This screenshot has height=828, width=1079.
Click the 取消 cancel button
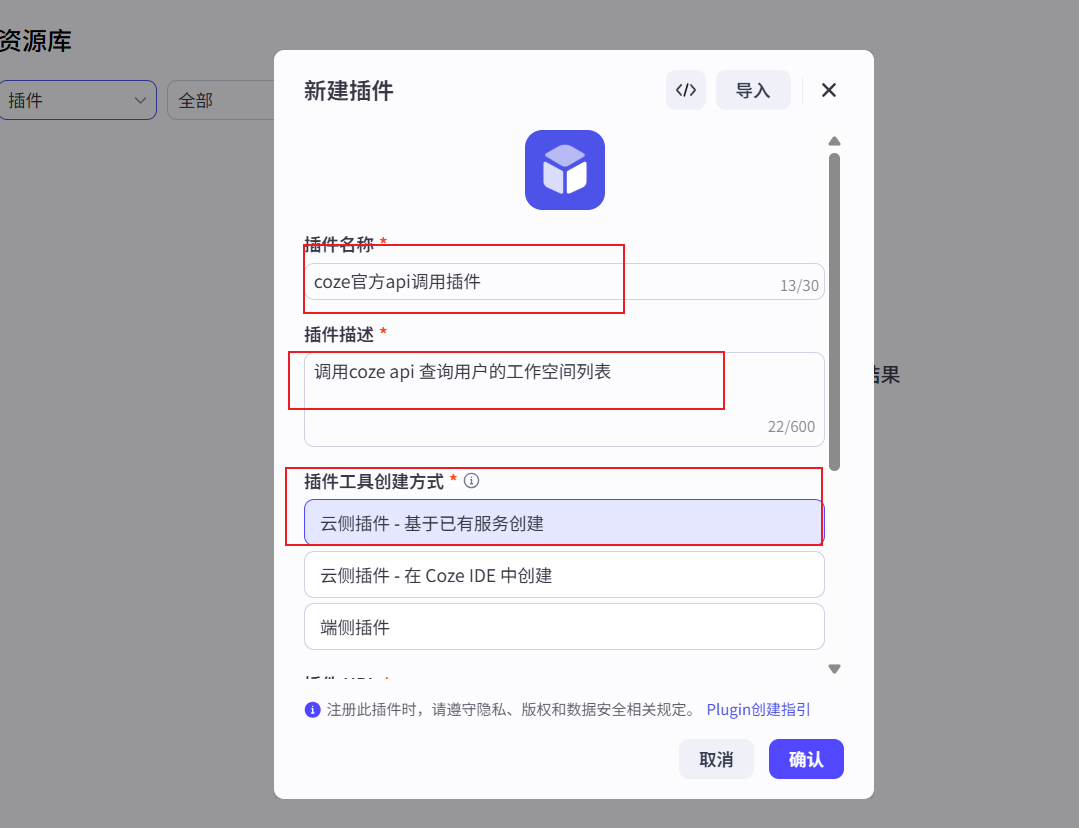click(716, 759)
